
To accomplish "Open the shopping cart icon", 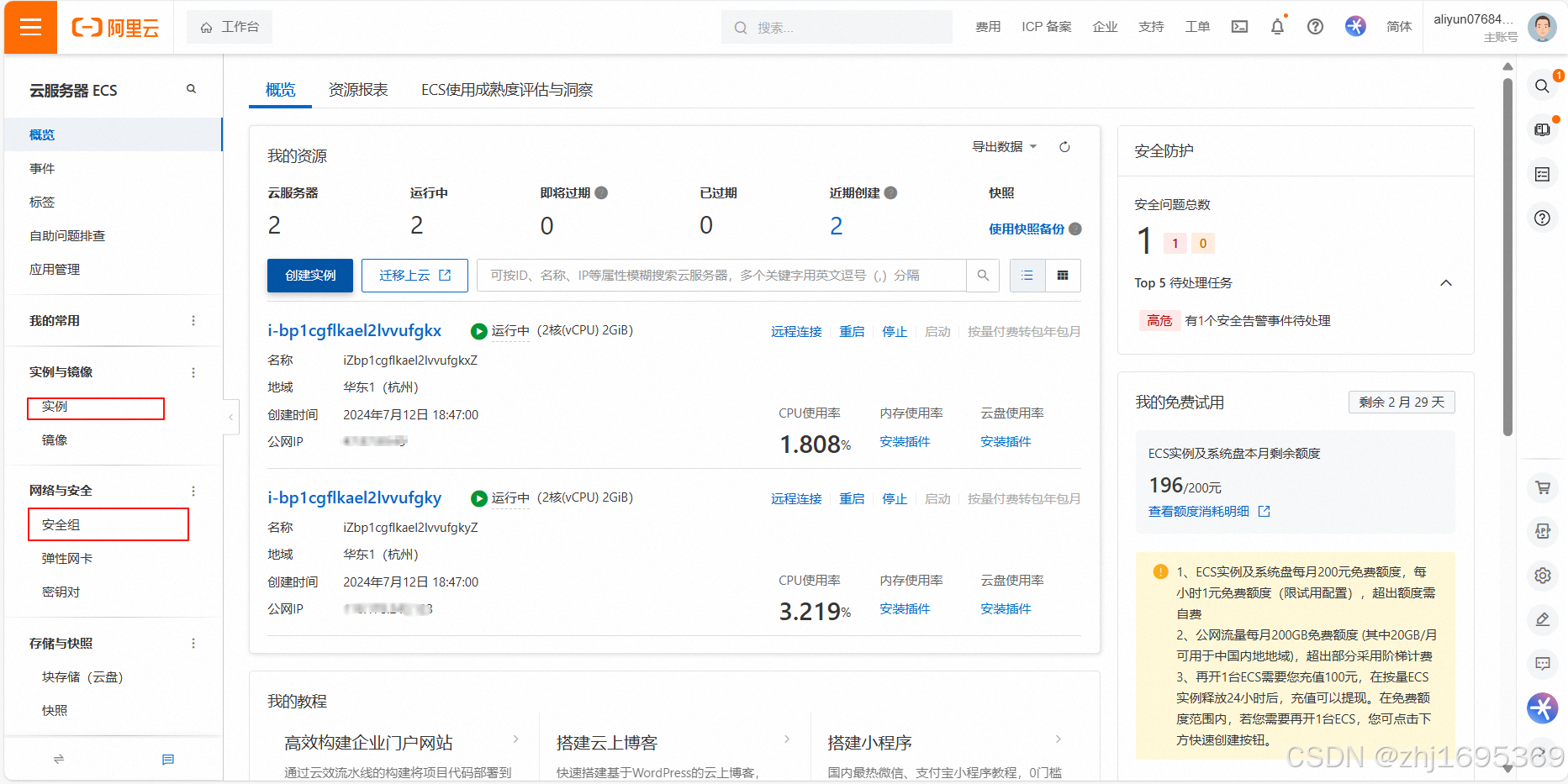I will [x=1542, y=487].
